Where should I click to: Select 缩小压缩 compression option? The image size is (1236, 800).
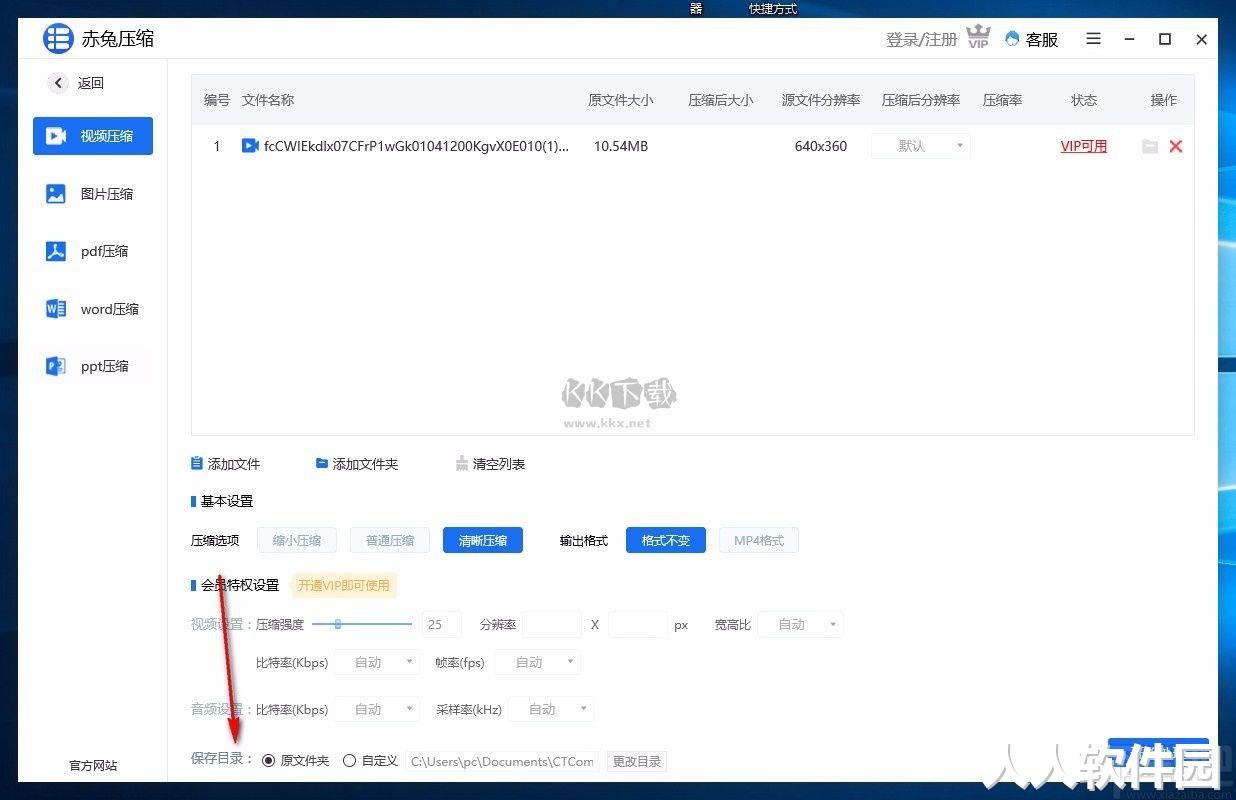[297, 540]
